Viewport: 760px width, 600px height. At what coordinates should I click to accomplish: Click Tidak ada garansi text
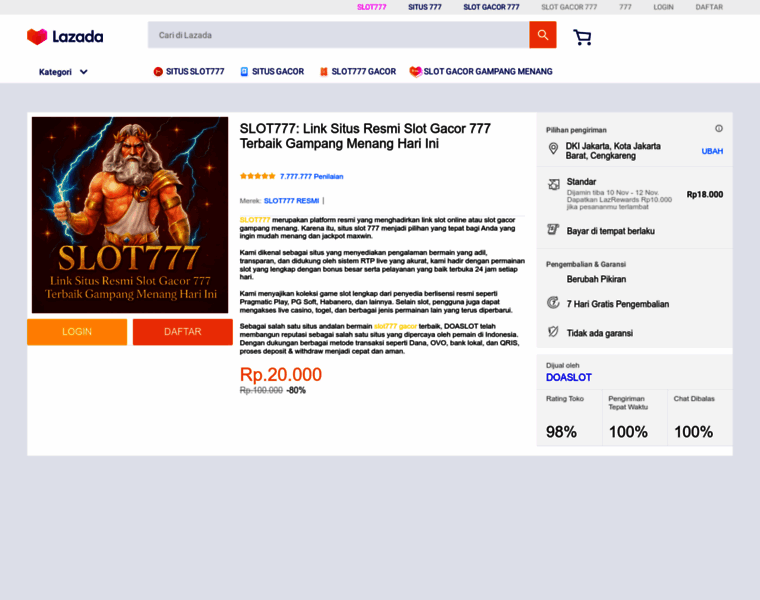[600, 333]
